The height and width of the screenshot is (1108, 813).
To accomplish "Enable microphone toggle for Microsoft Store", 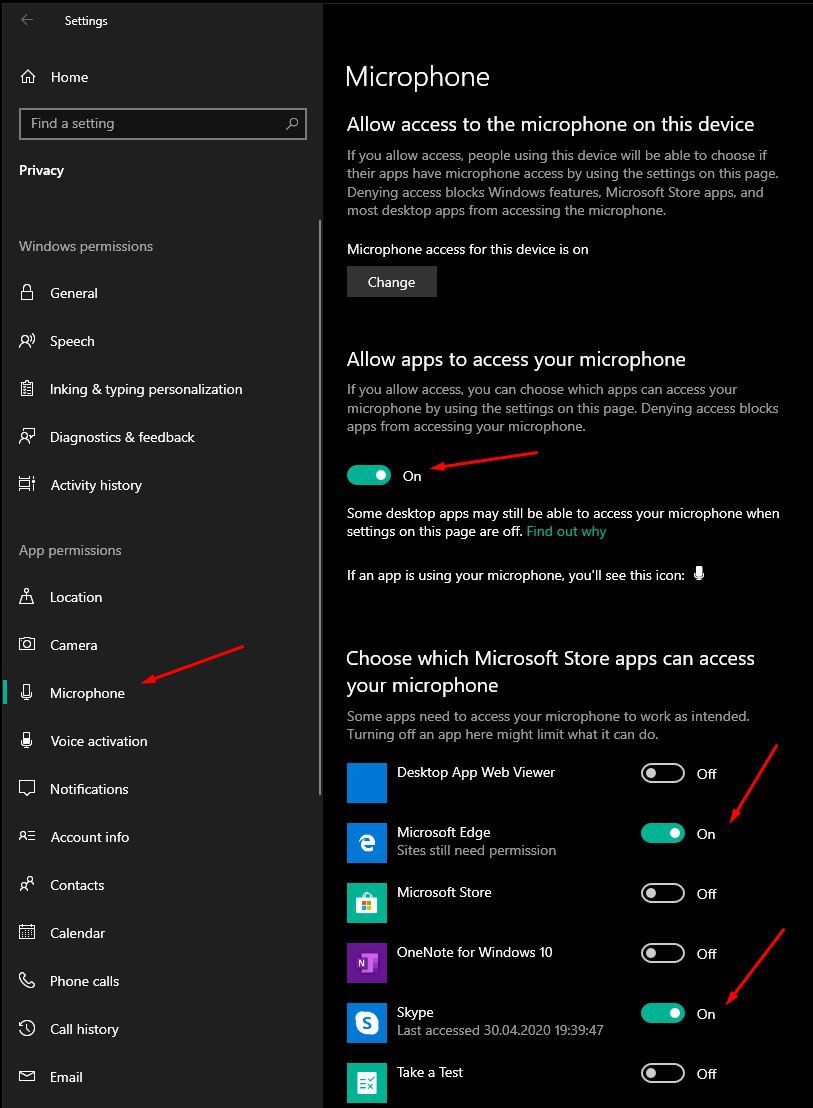I will [x=663, y=893].
